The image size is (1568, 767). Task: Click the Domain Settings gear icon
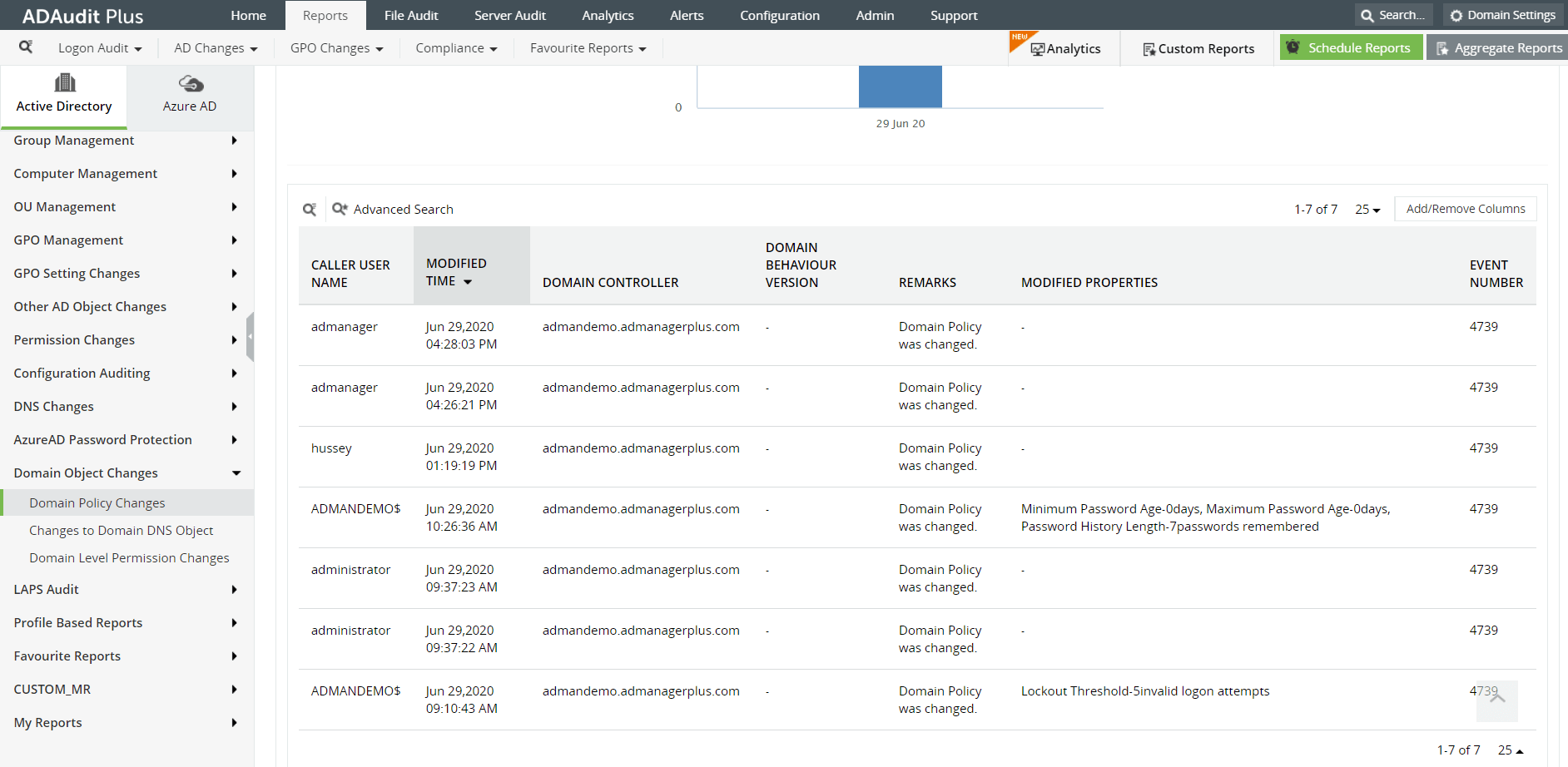coord(1456,16)
